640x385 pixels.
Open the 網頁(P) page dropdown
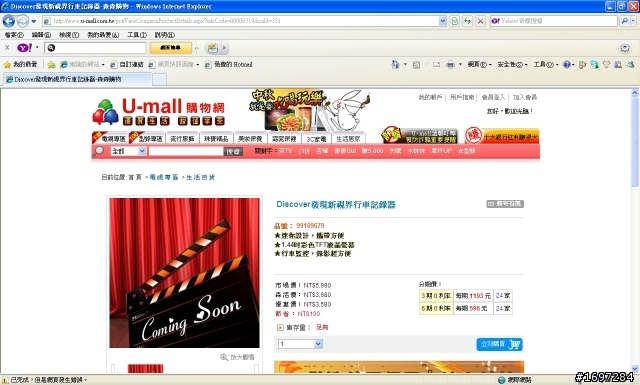(x=479, y=65)
